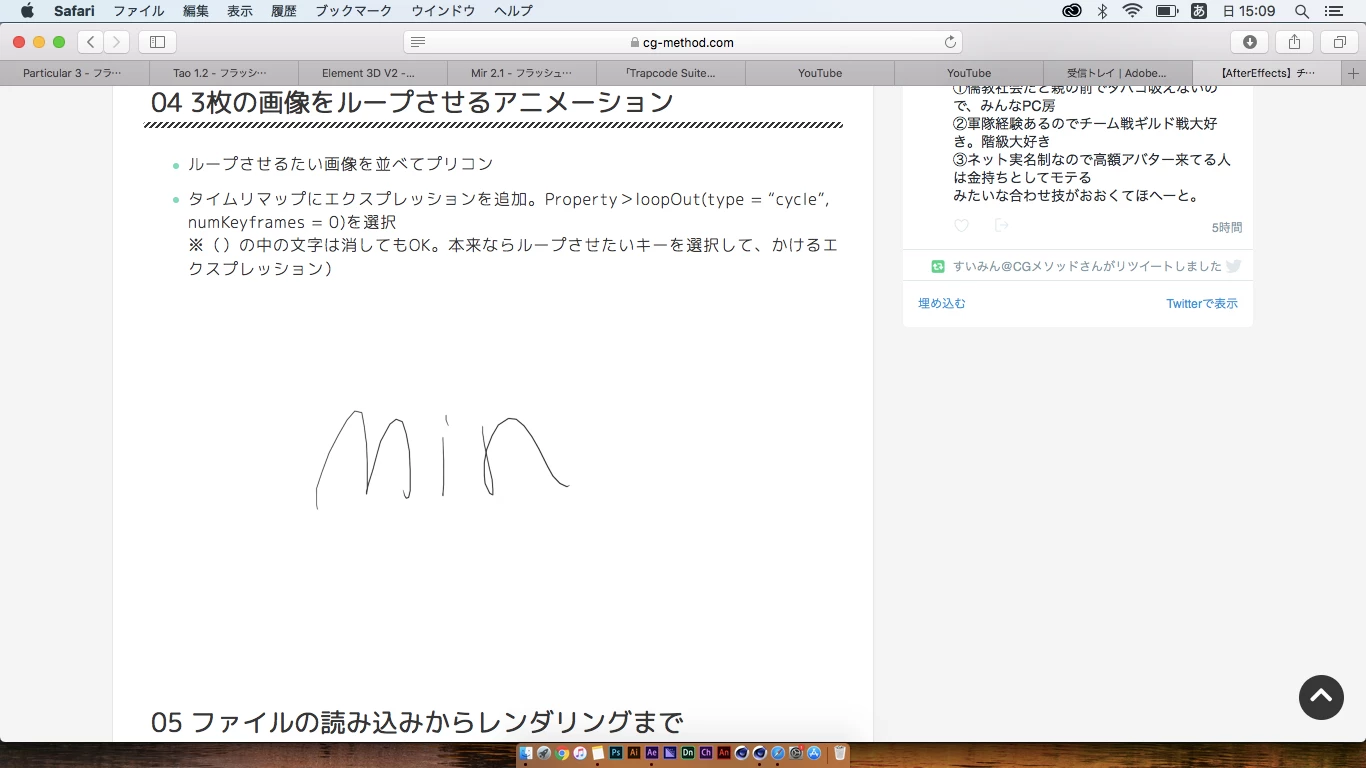
Task: Open the ヘルプ menu
Action: point(513,11)
